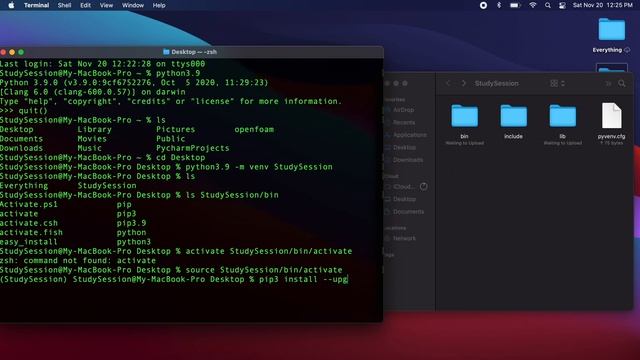Screen dimensions: 640x360
Task: Open Control Center icon
Action: point(562,5)
